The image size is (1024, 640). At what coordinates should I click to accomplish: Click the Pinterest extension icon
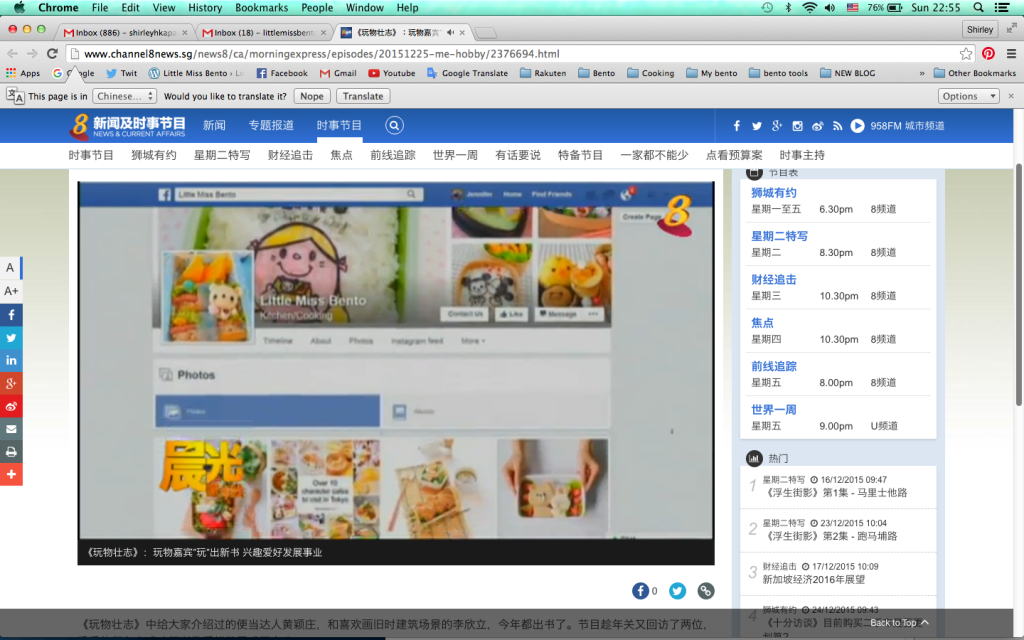tap(988, 54)
